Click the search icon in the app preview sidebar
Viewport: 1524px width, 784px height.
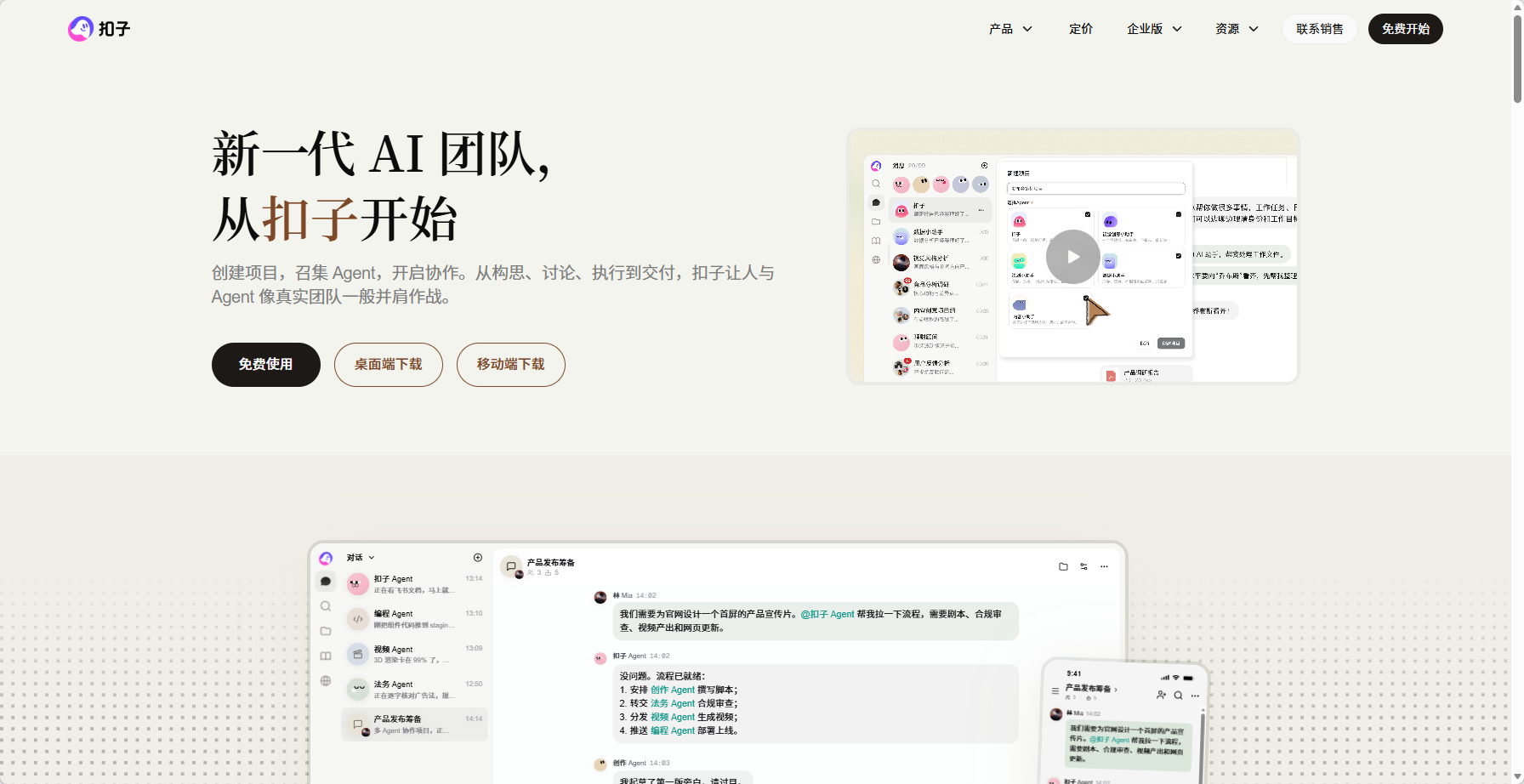click(x=326, y=606)
